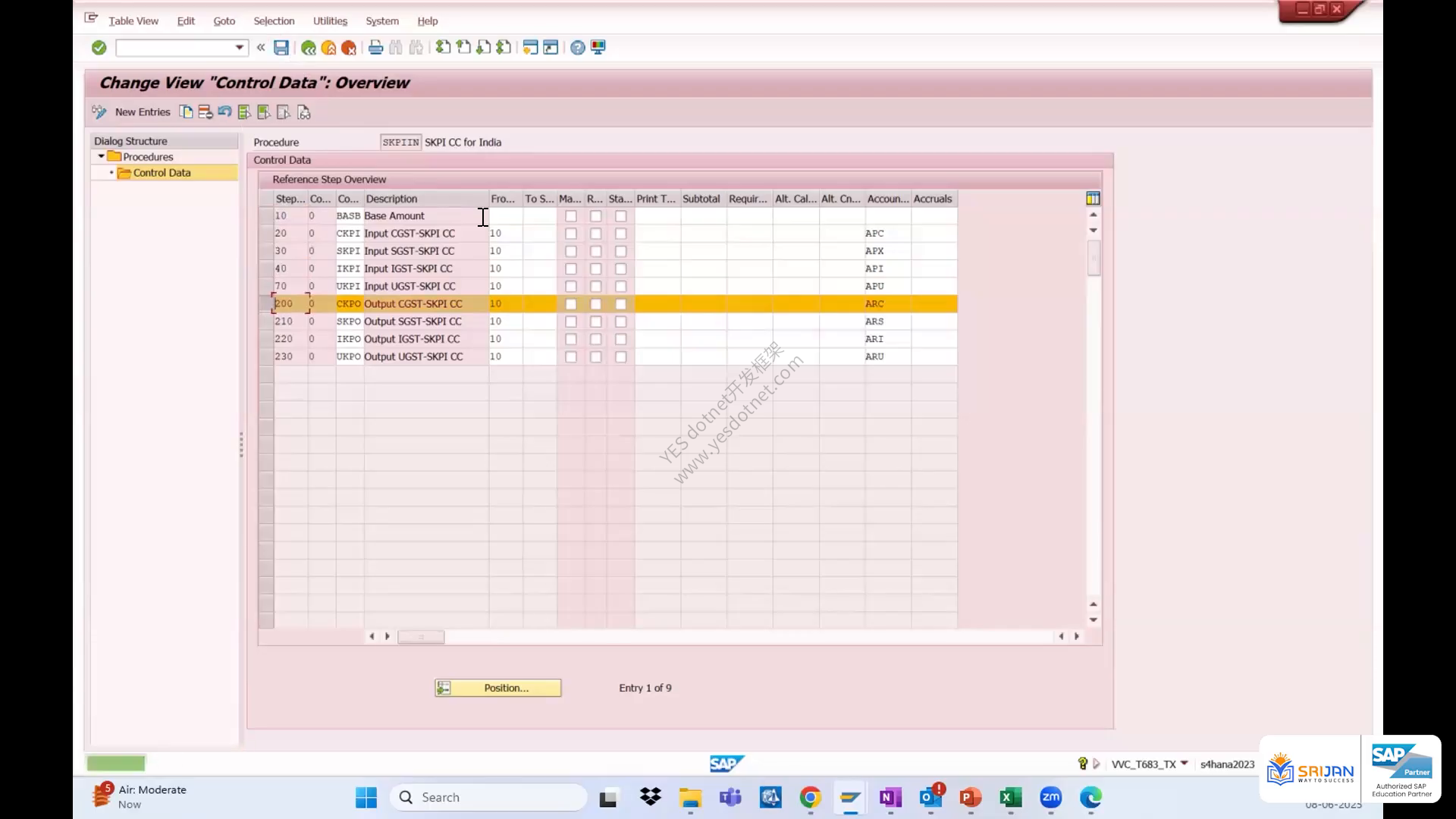Tick Manual checkbox for Output UGST-SKPI CC
Viewport: 1456px width, 819px height.
click(571, 356)
